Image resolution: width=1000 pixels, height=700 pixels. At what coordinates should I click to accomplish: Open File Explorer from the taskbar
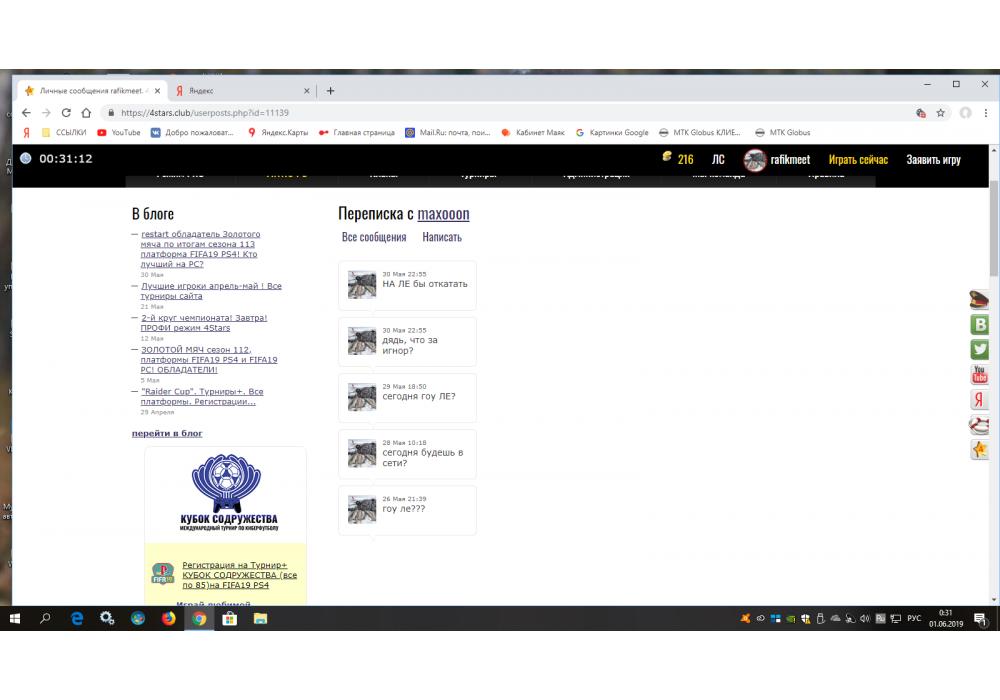coord(260,618)
